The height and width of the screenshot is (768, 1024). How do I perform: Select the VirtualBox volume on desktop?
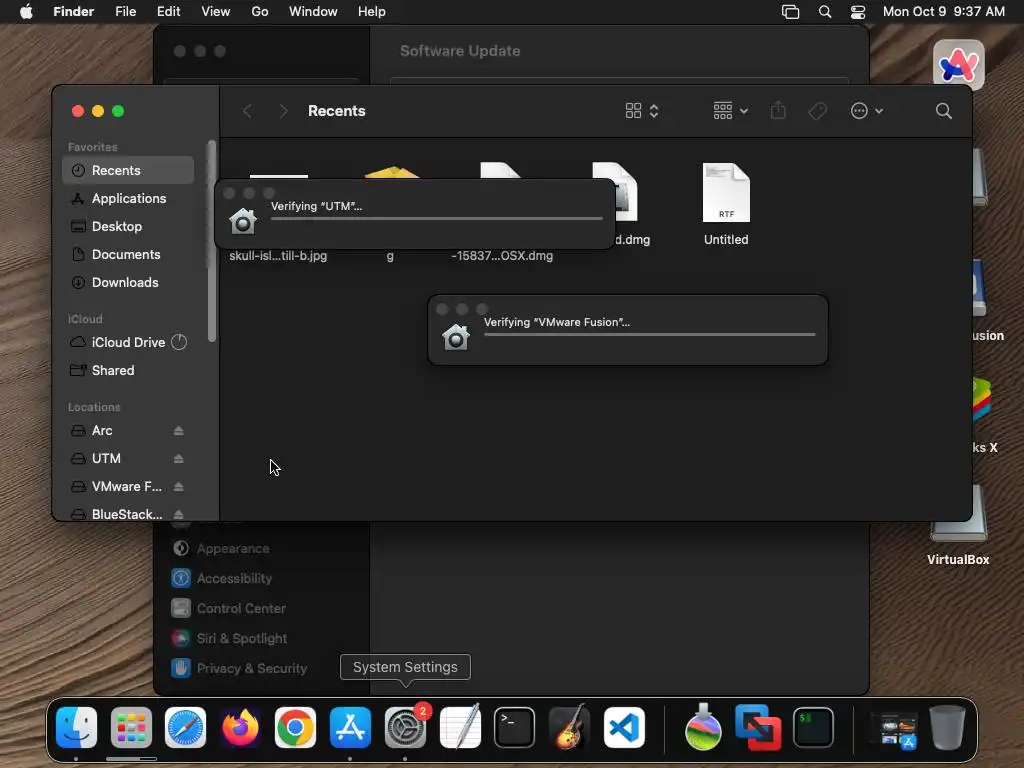point(958,560)
